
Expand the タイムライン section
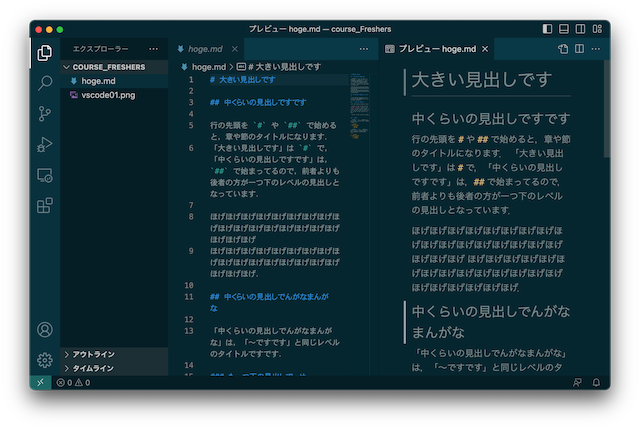[114, 368]
